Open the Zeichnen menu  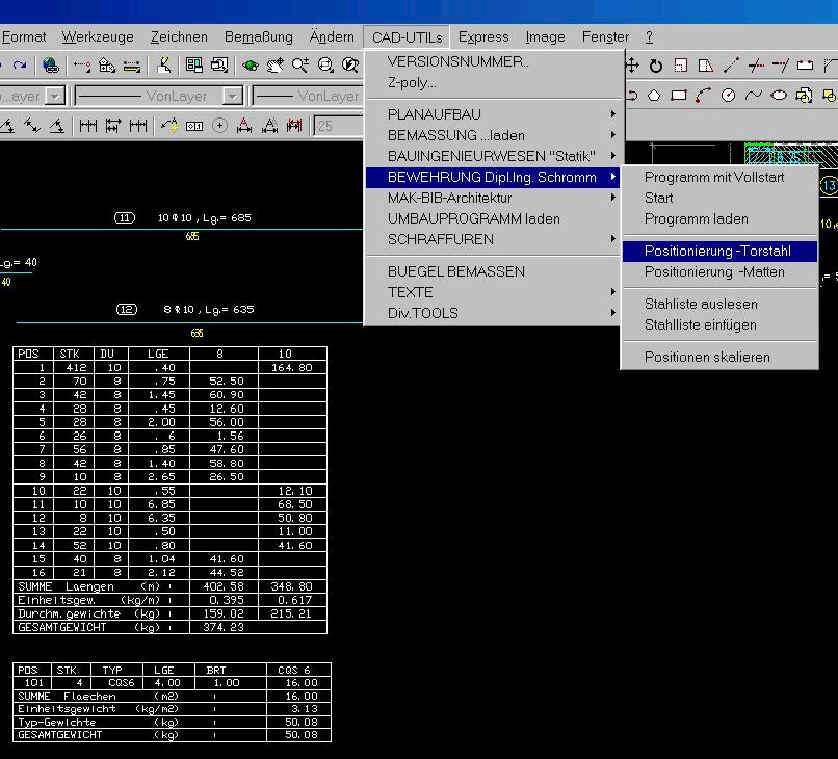179,37
